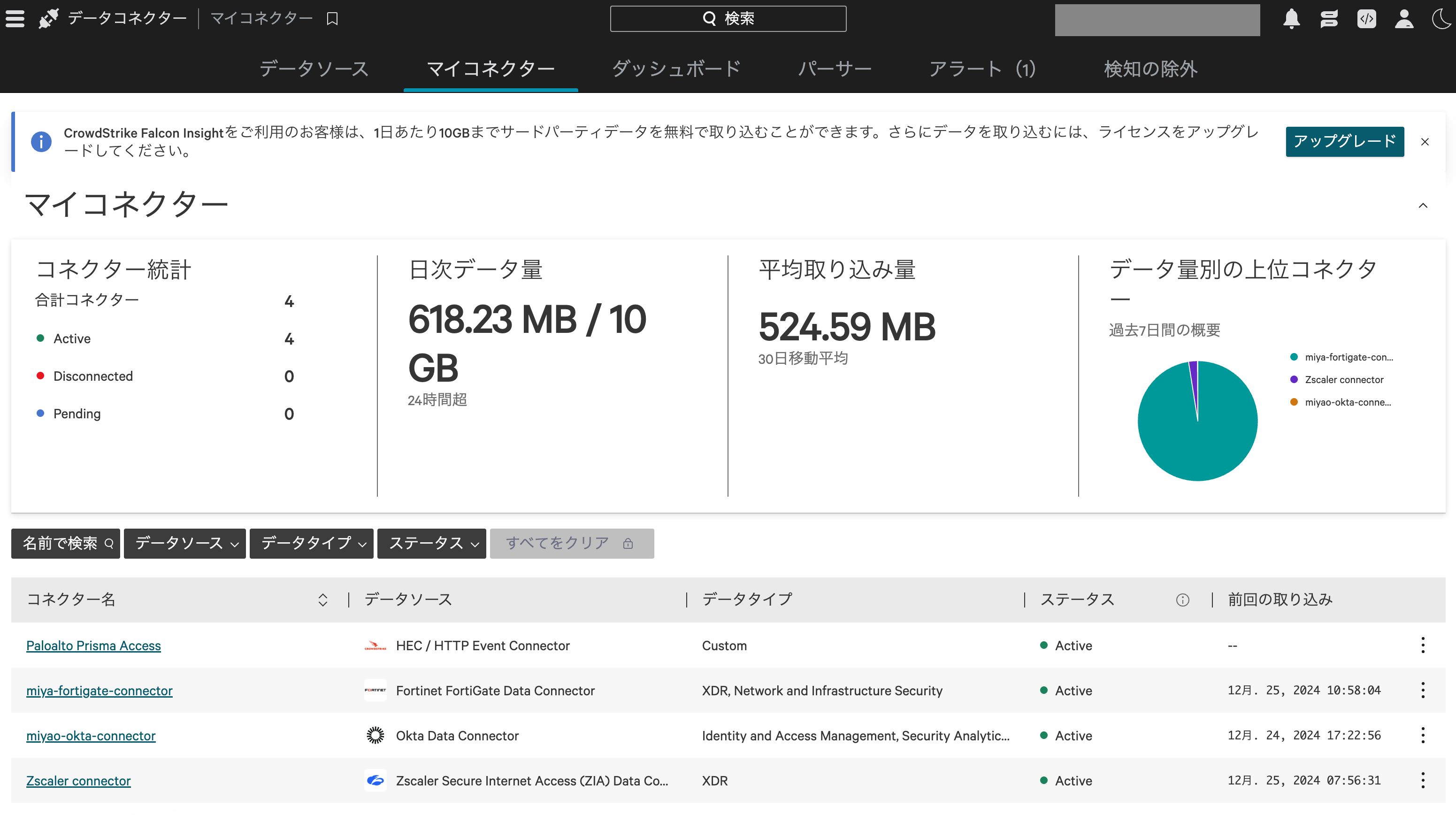Click the info icon in the banner

point(41,141)
